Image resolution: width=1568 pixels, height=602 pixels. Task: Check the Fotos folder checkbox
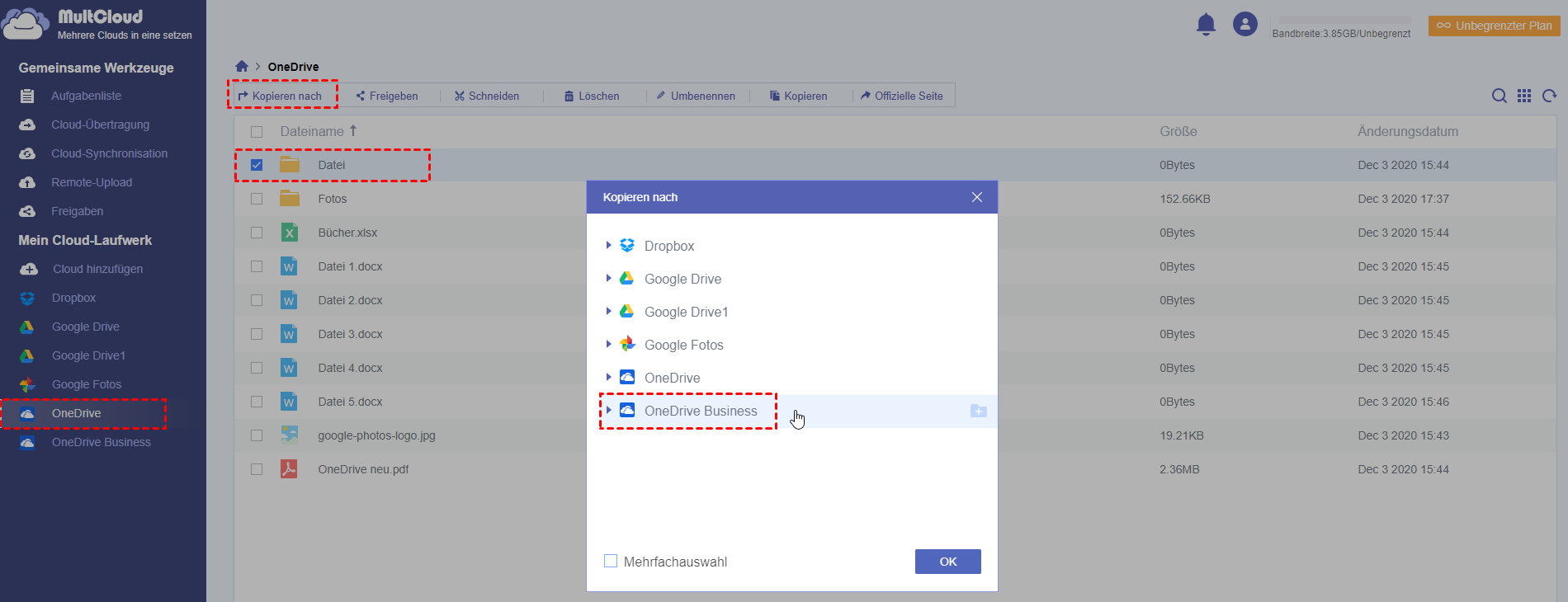257,199
